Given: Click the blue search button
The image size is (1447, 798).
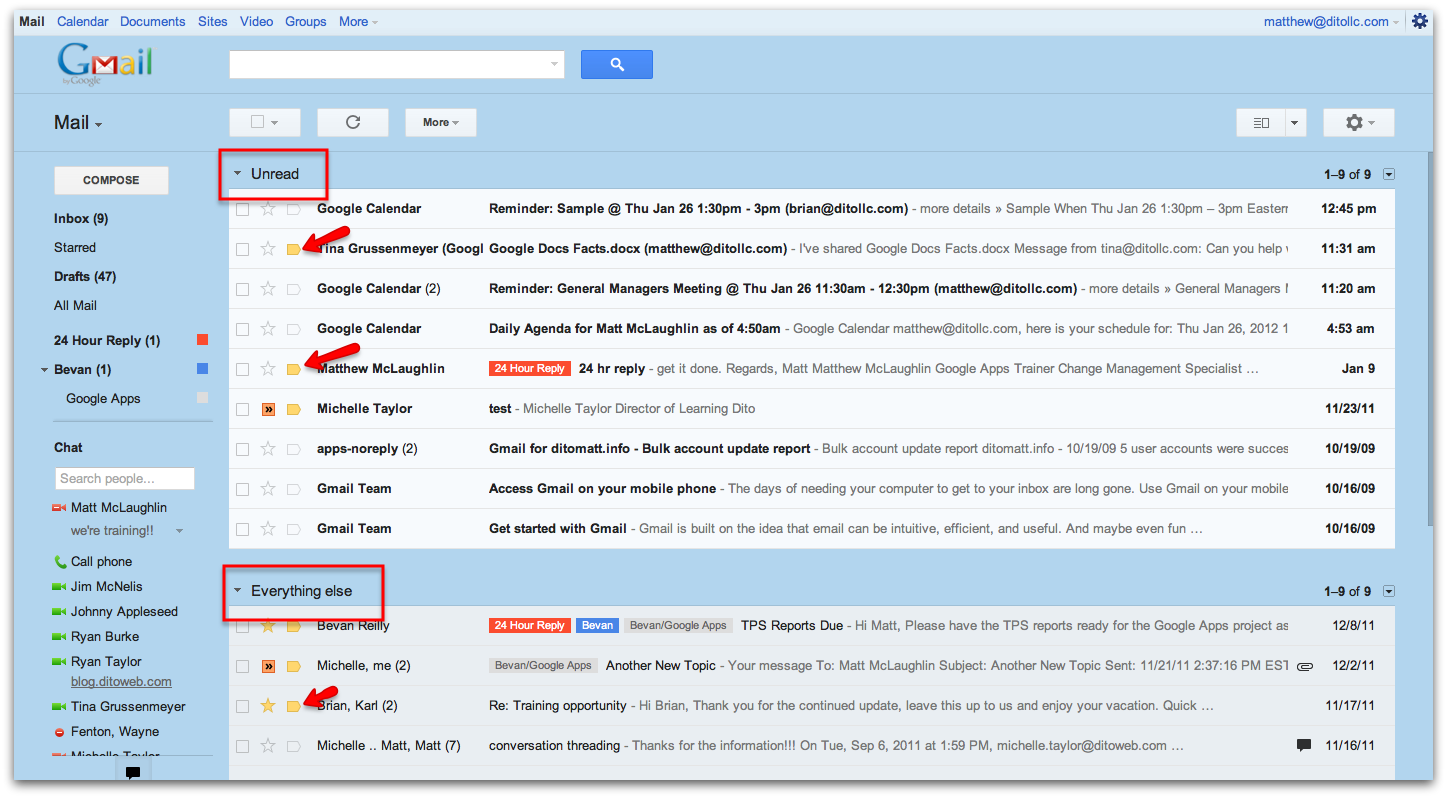Looking at the screenshot, I should [616, 64].
